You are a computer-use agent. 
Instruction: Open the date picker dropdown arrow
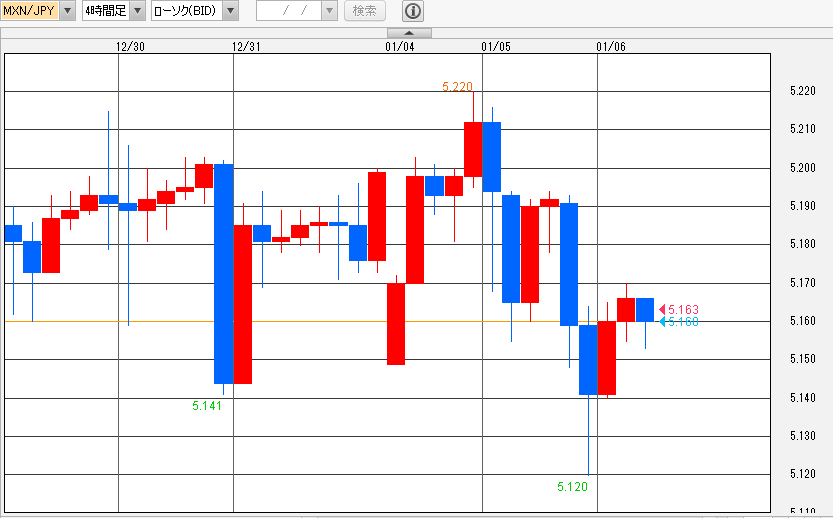point(329,11)
